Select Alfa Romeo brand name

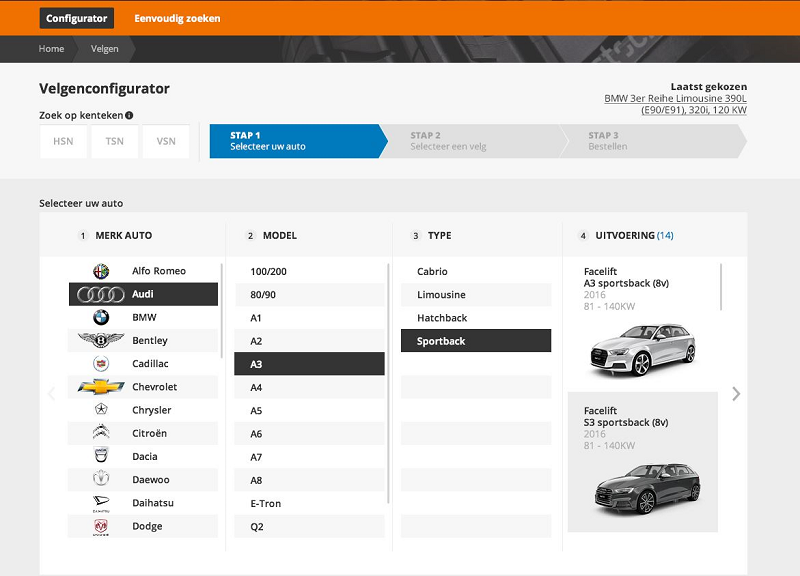159,271
